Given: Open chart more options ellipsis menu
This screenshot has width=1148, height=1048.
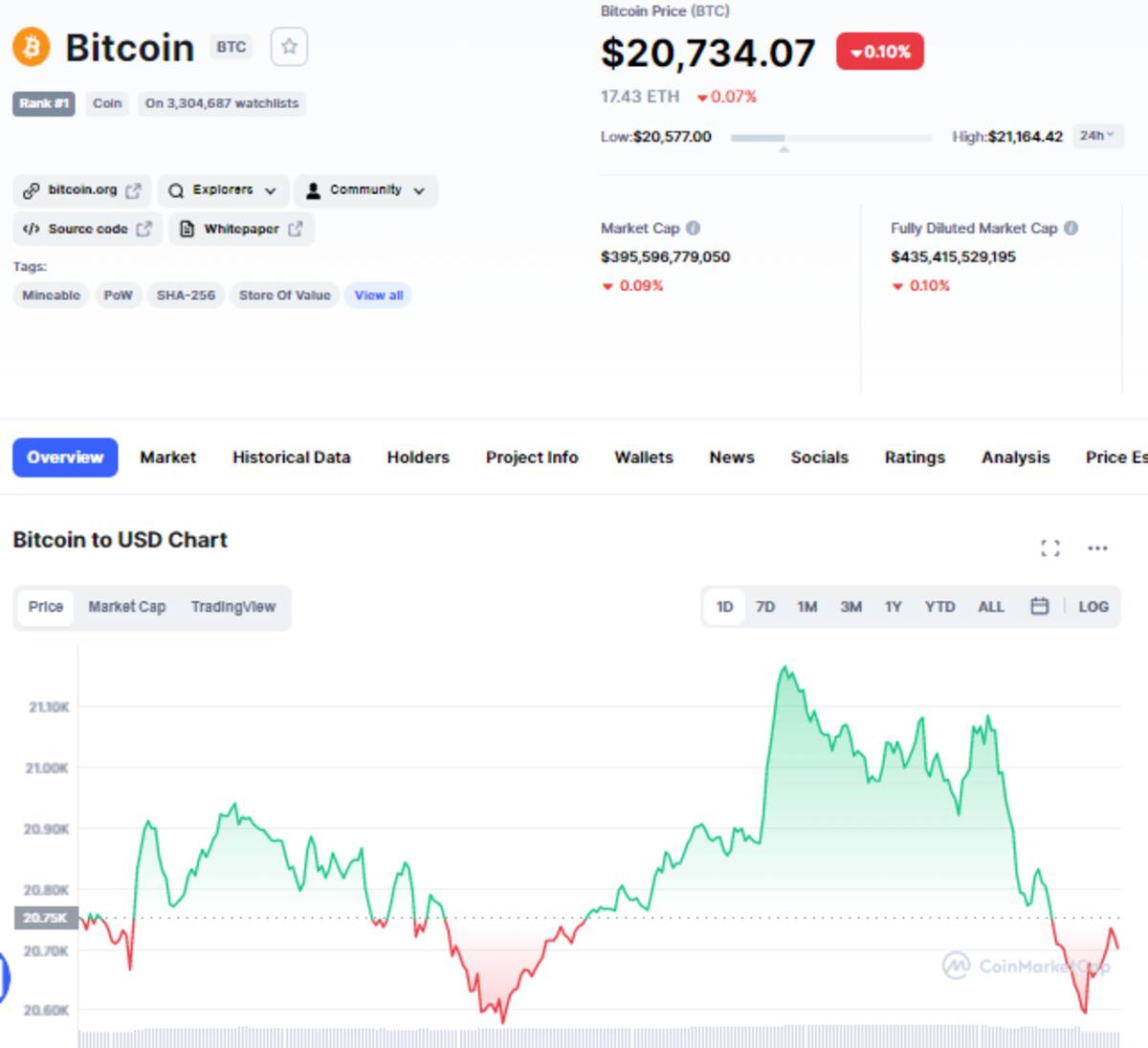Looking at the screenshot, I should coord(1097,547).
